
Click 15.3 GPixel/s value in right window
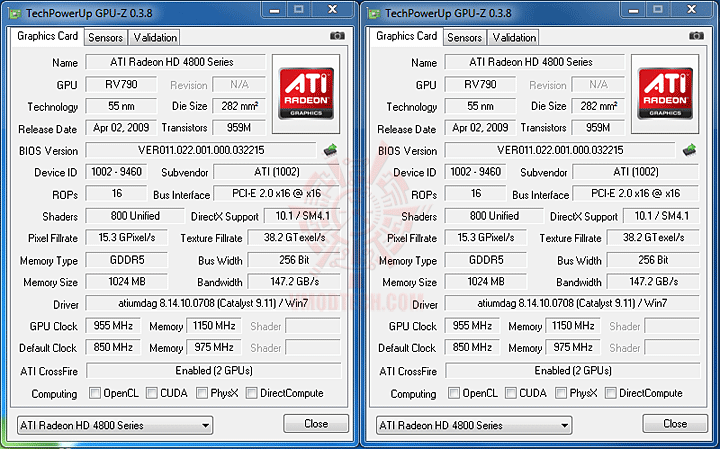[486, 237]
